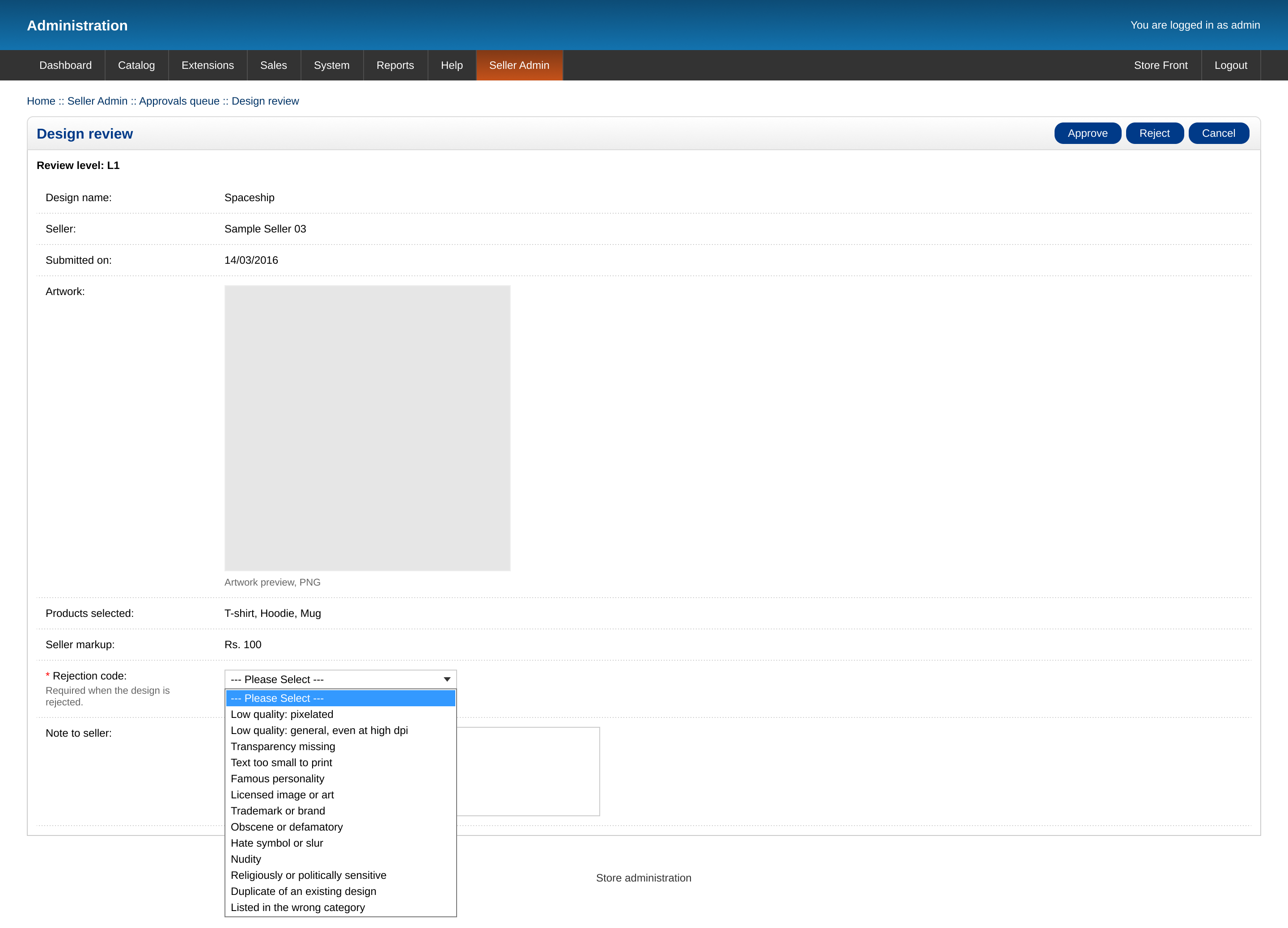Open the Reports menu

point(395,65)
